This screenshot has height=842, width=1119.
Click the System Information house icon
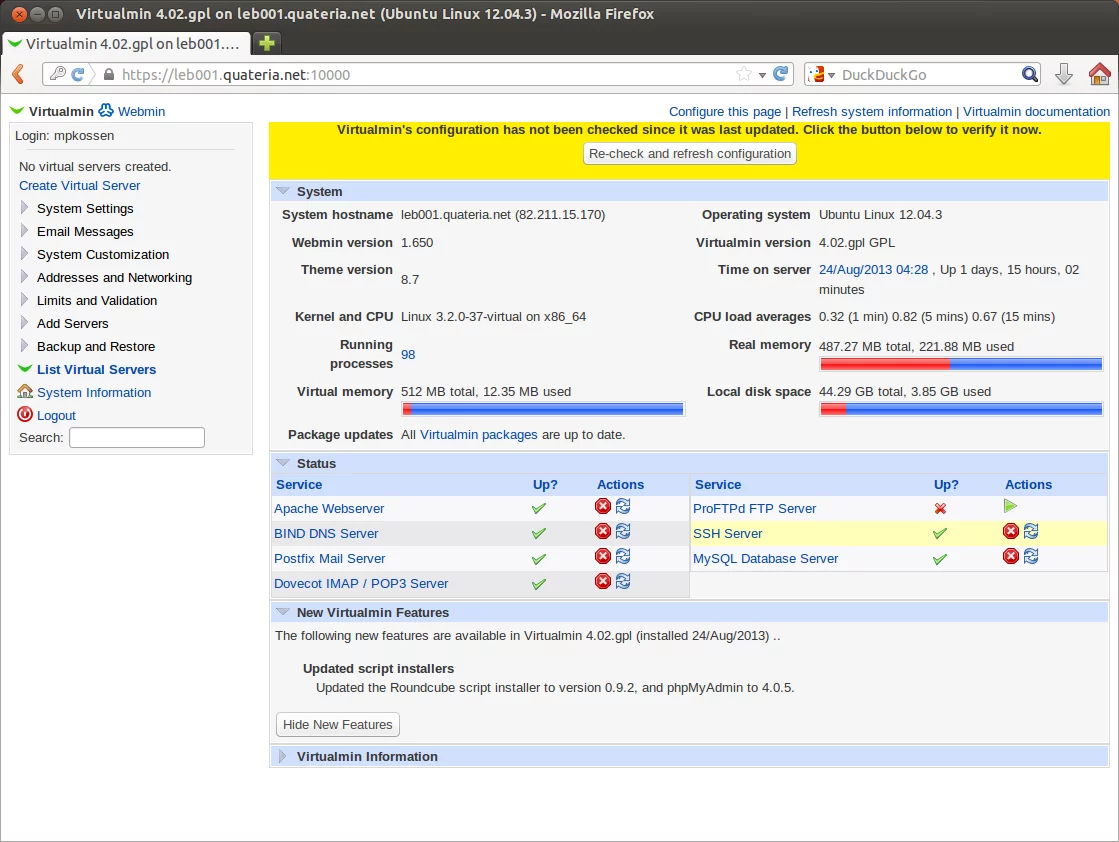(25, 392)
